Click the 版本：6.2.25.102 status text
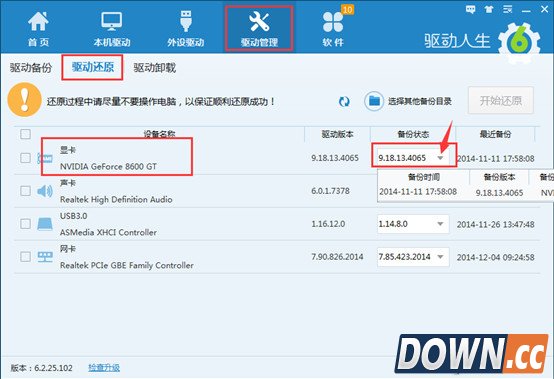Viewport: 554px width, 379px height. [41, 368]
